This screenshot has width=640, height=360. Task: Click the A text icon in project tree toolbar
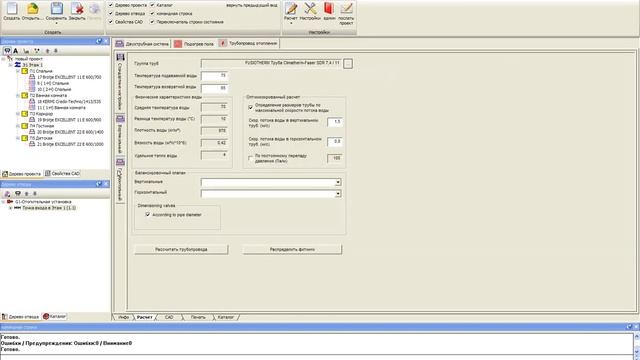click(x=16, y=51)
